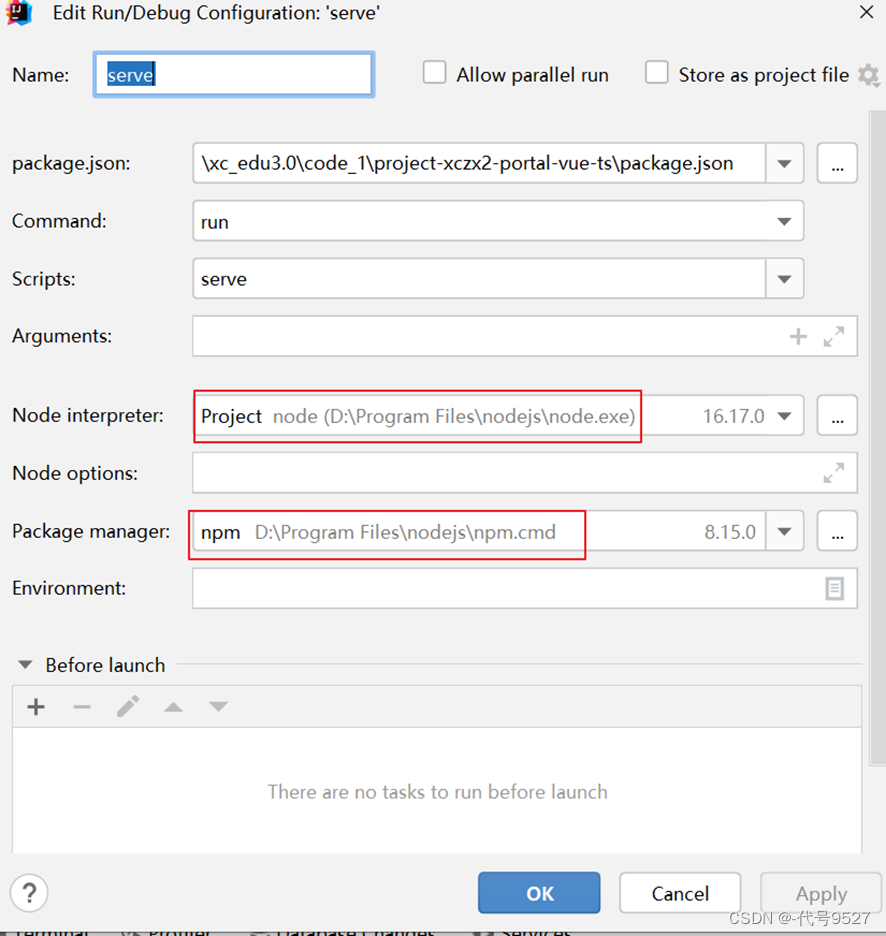Edit the selected Before launch task
This screenshot has width=886, height=936.
128,707
